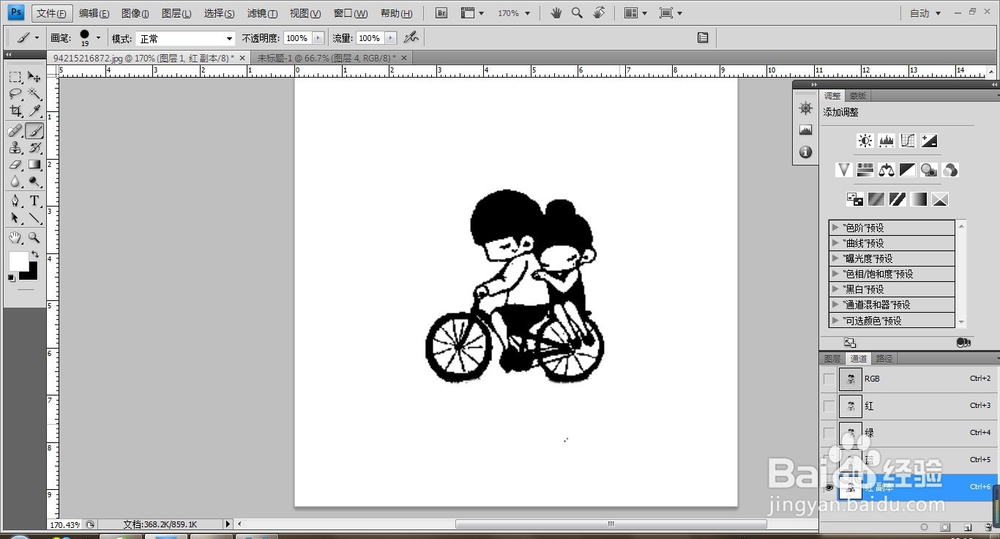Select the History Brush tool
1000x539 pixels.
pos(34,148)
